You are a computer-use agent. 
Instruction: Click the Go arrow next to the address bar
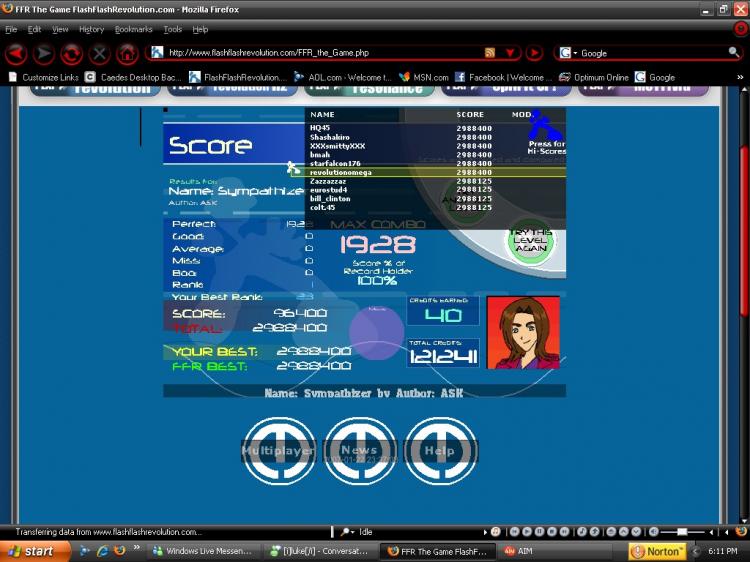point(534,53)
